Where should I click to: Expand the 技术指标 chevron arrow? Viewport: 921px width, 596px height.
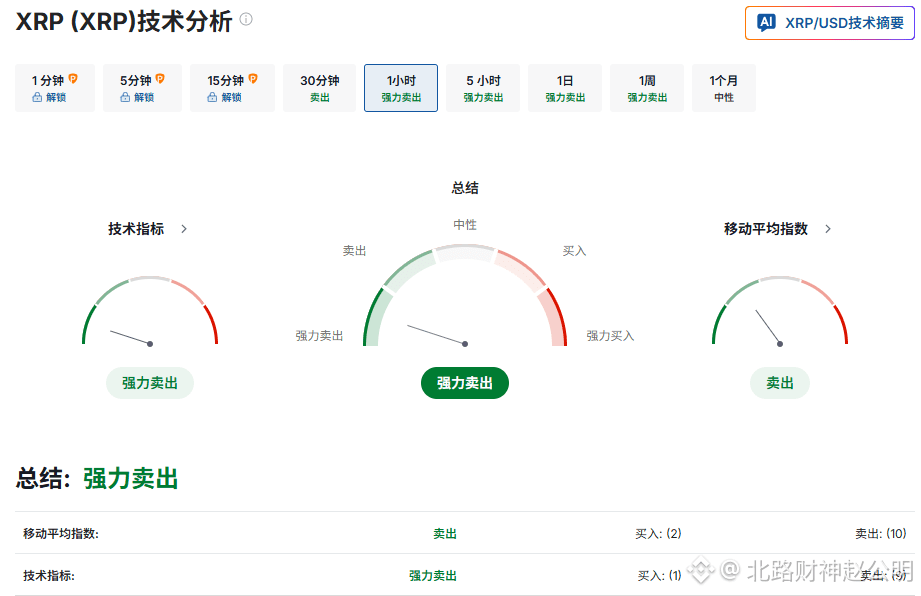(184, 229)
